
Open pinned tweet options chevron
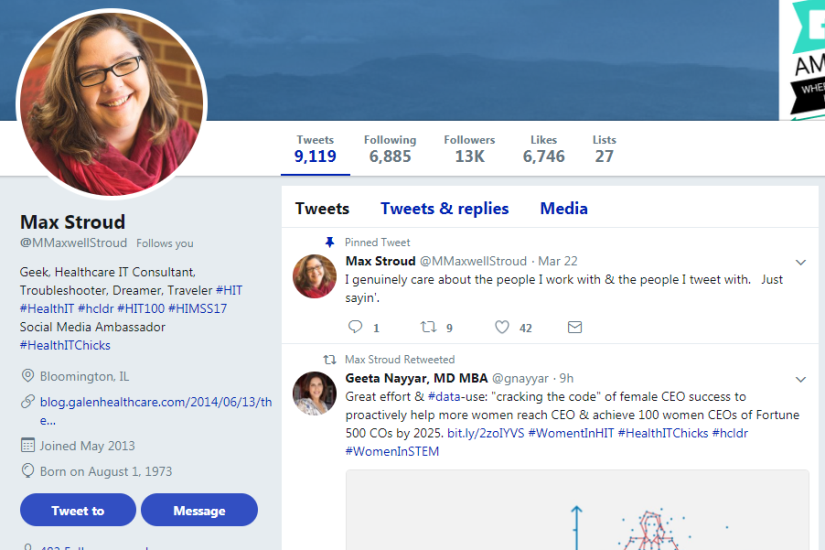[x=800, y=262]
